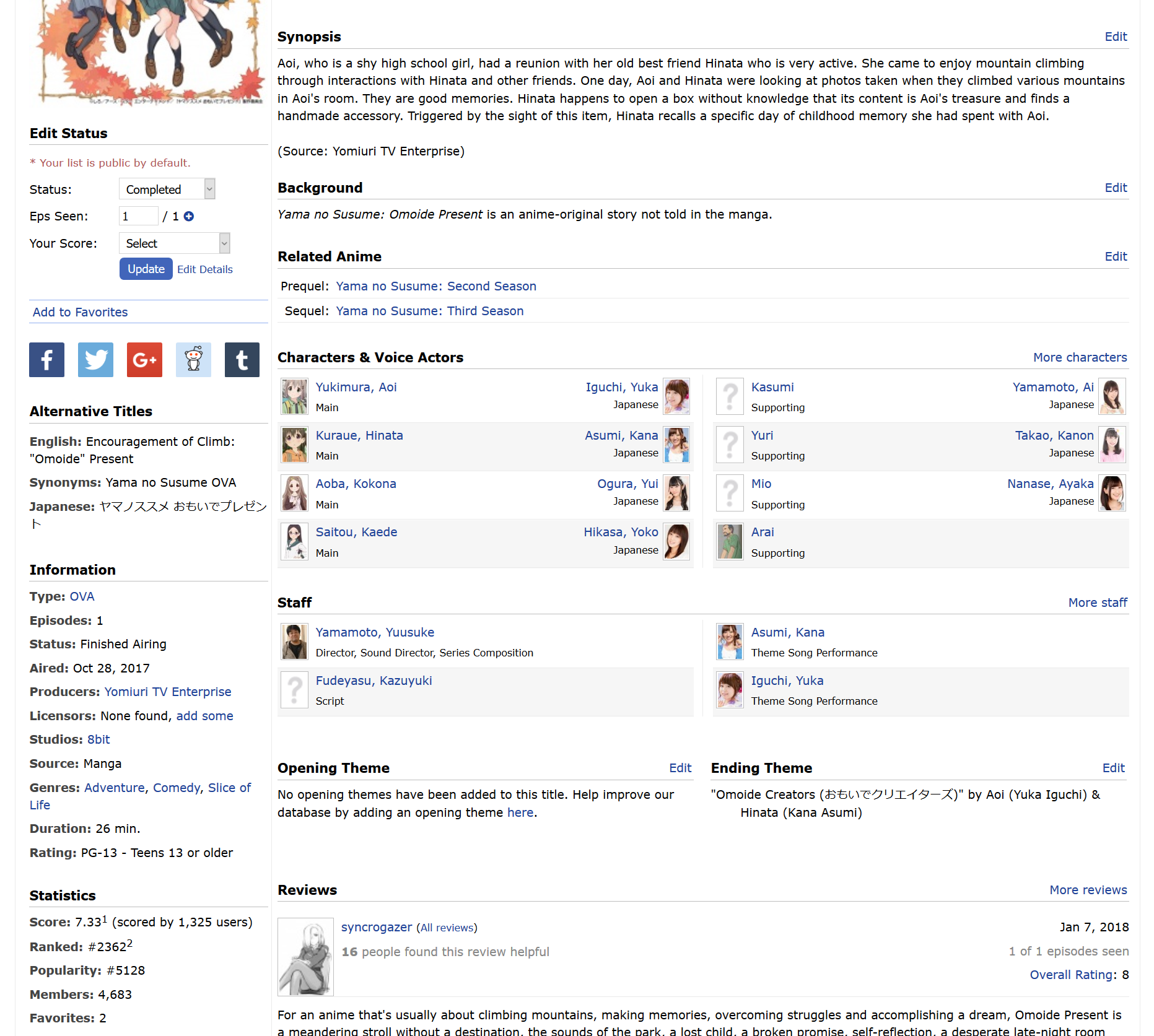The image size is (1154, 1036).
Task: Open sequel Yama no Susume: Third Season
Action: point(429,311)
